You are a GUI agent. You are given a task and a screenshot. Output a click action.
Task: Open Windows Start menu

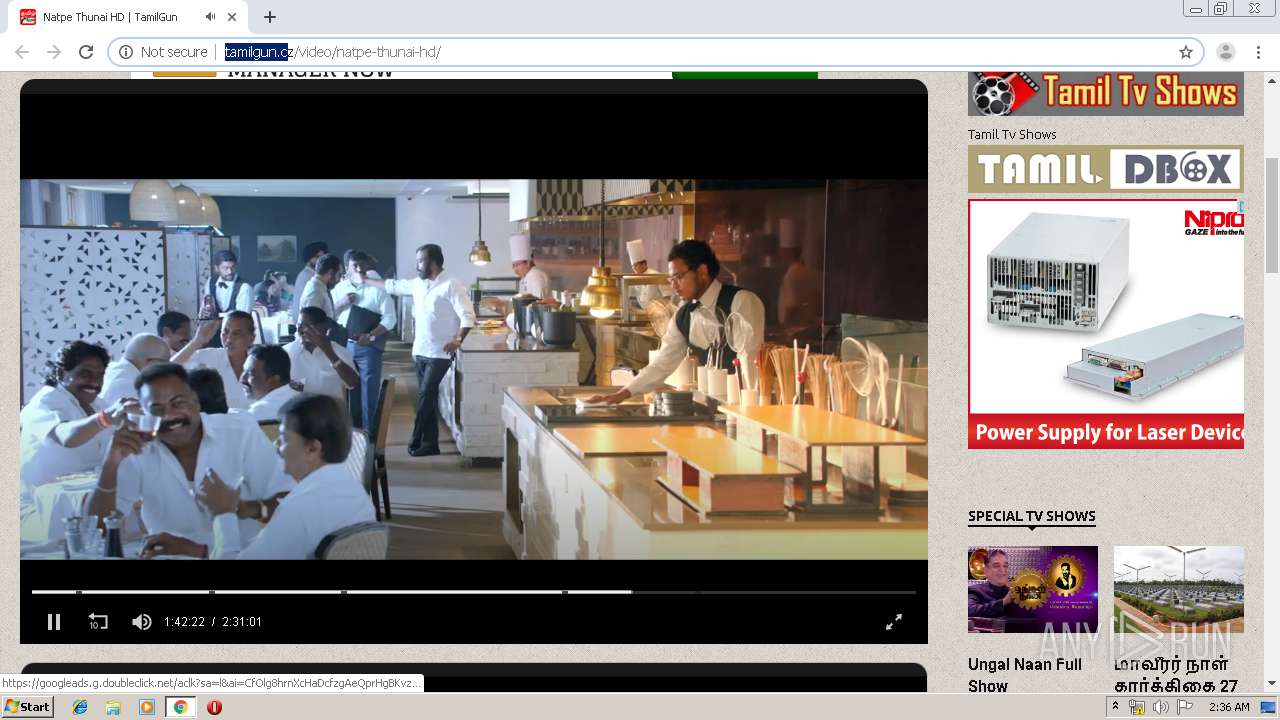click(x=28, y=707)
